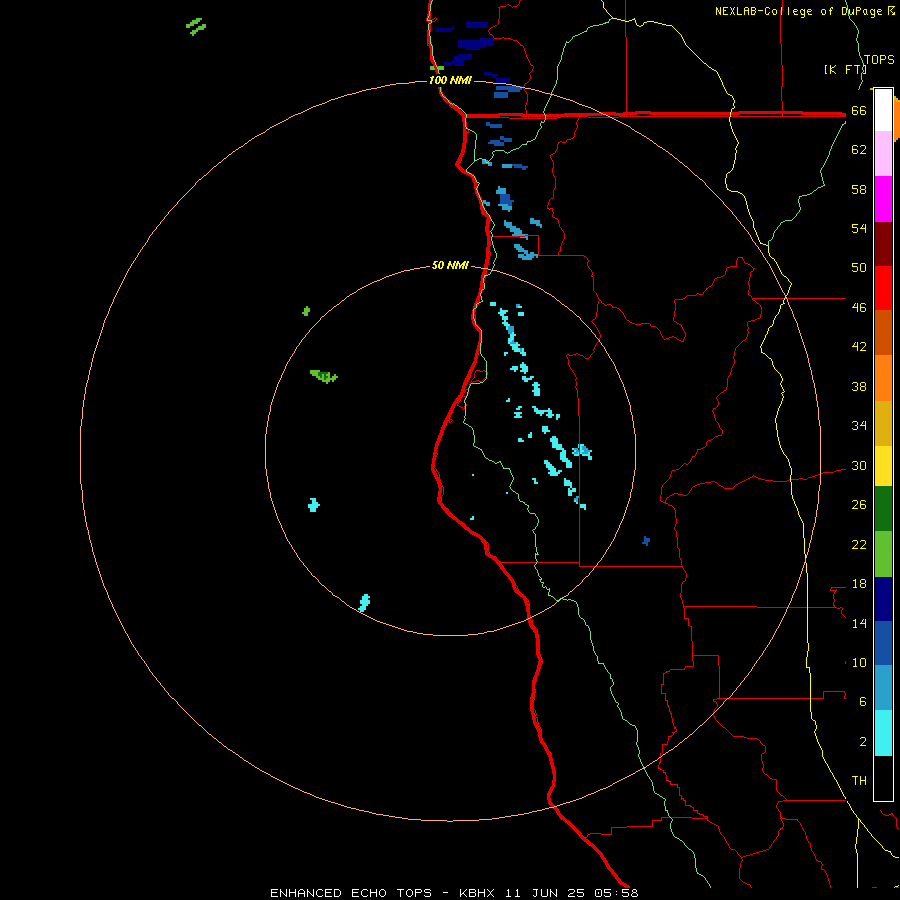Screen dimensions: 900x900
Task: Click the 14 legend value
Action: (x=859, y=623)
